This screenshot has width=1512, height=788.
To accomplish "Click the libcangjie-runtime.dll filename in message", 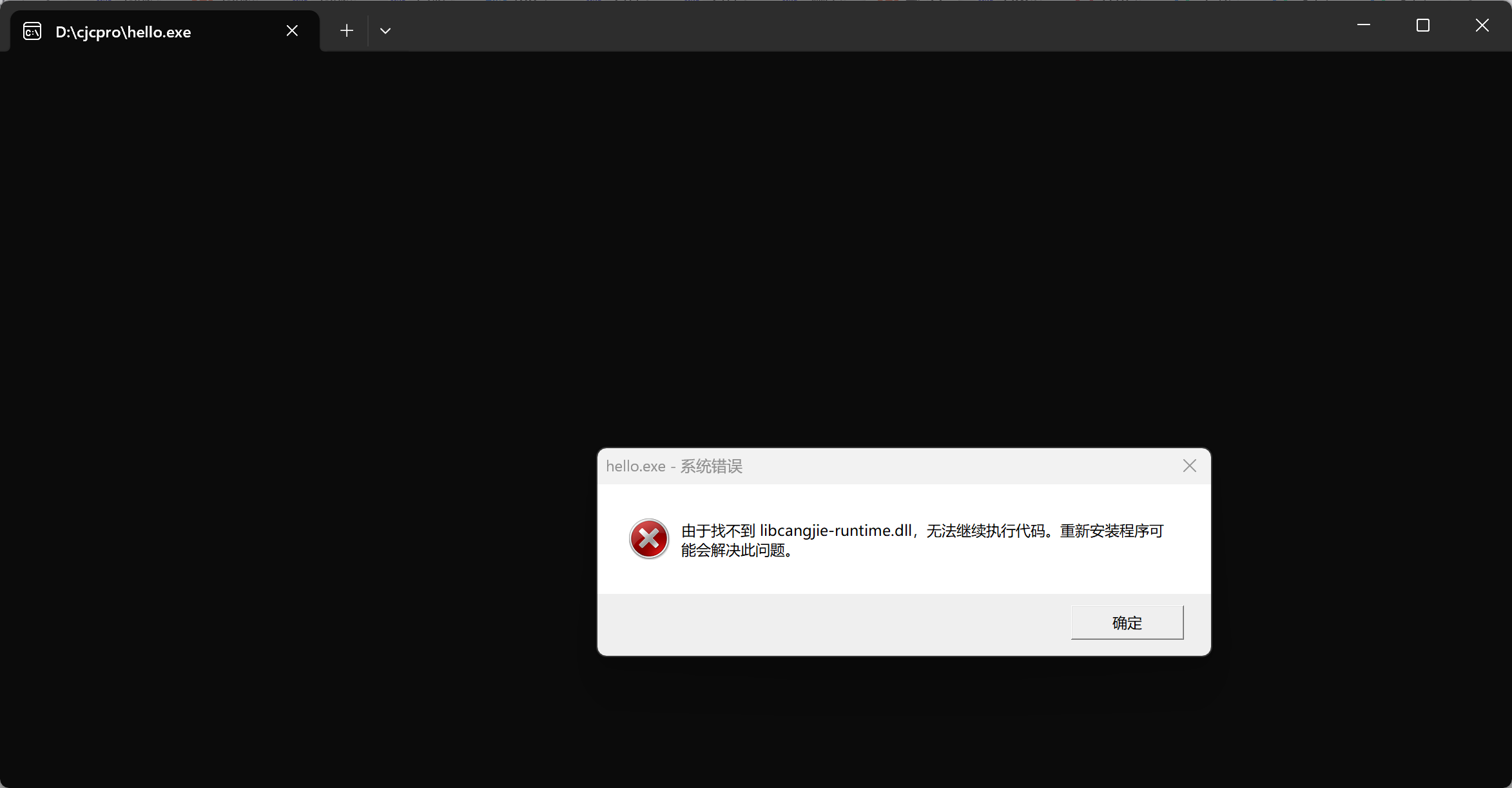I will tap(835, 531).
